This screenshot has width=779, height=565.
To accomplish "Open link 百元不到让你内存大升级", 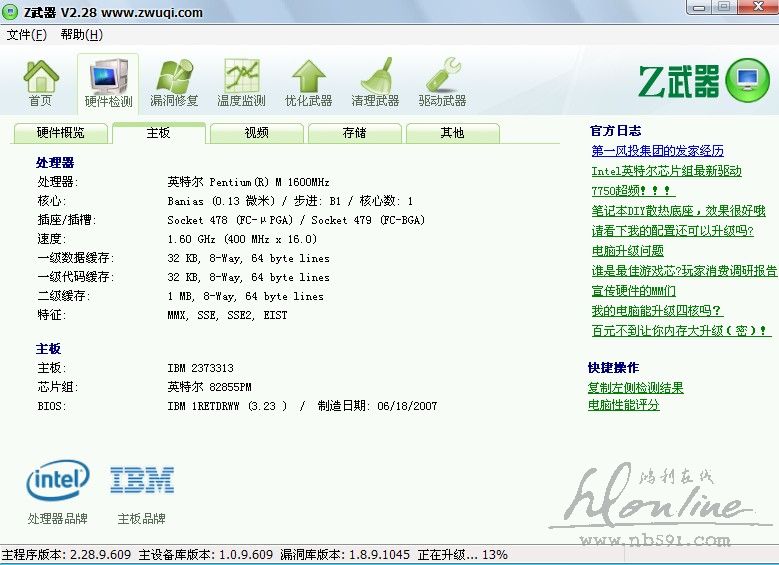I will coord(680,330).
